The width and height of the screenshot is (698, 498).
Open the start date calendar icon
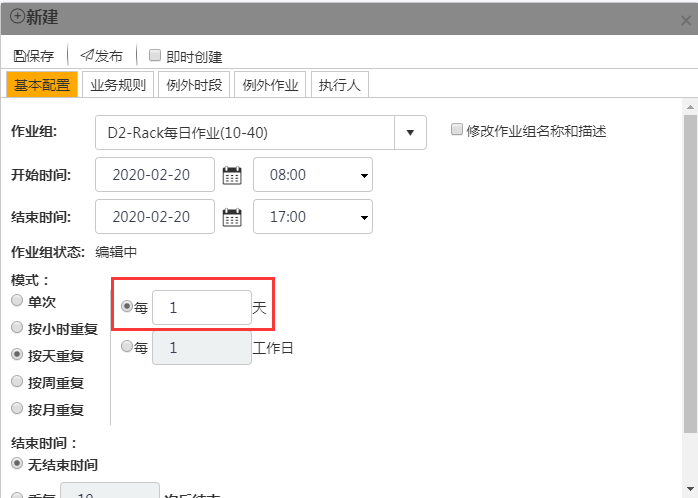[x=232, y=175]
